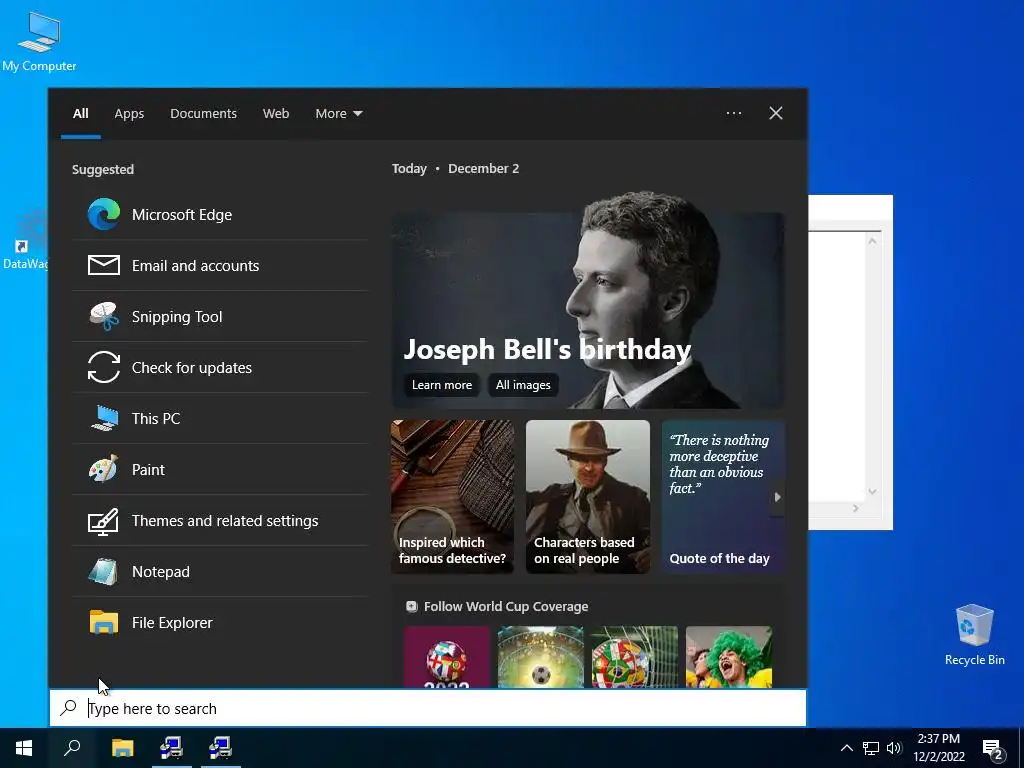
Task: Open the flags soccer ball thumbnail
Action: pyautogui.click(x=635, y=656)
